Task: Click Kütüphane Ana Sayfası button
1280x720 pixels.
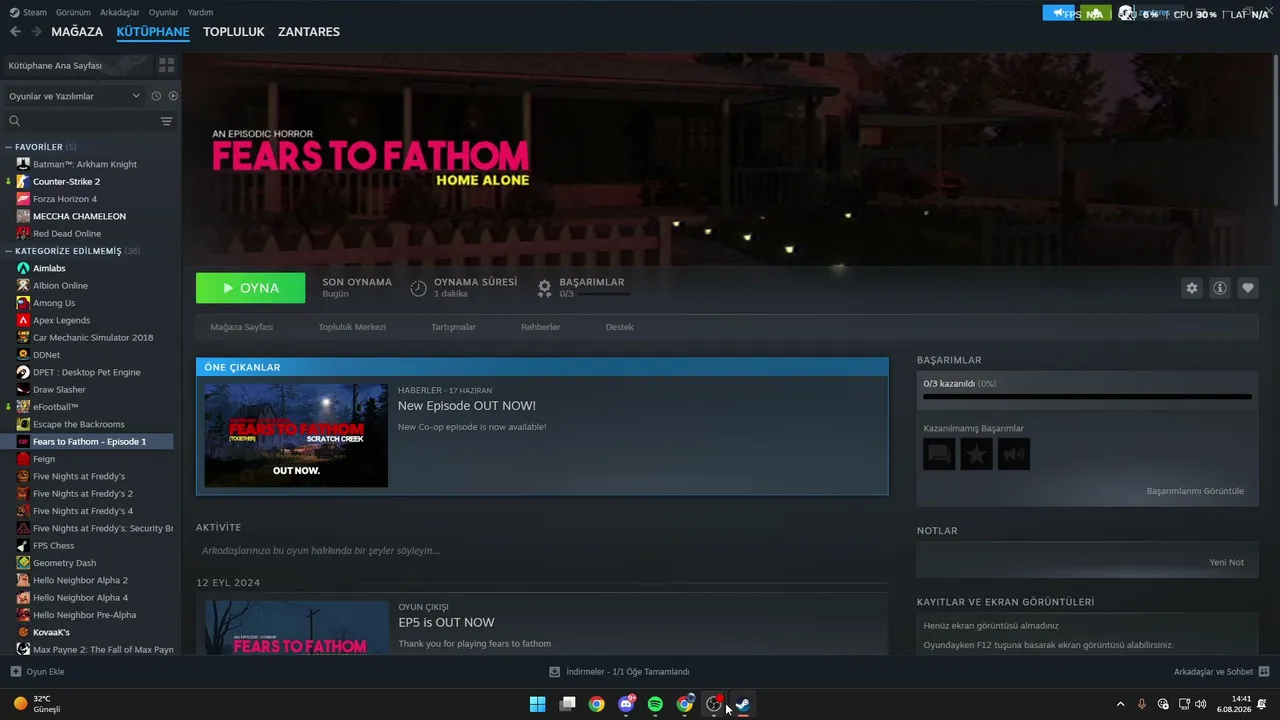Action: [77, 65]
